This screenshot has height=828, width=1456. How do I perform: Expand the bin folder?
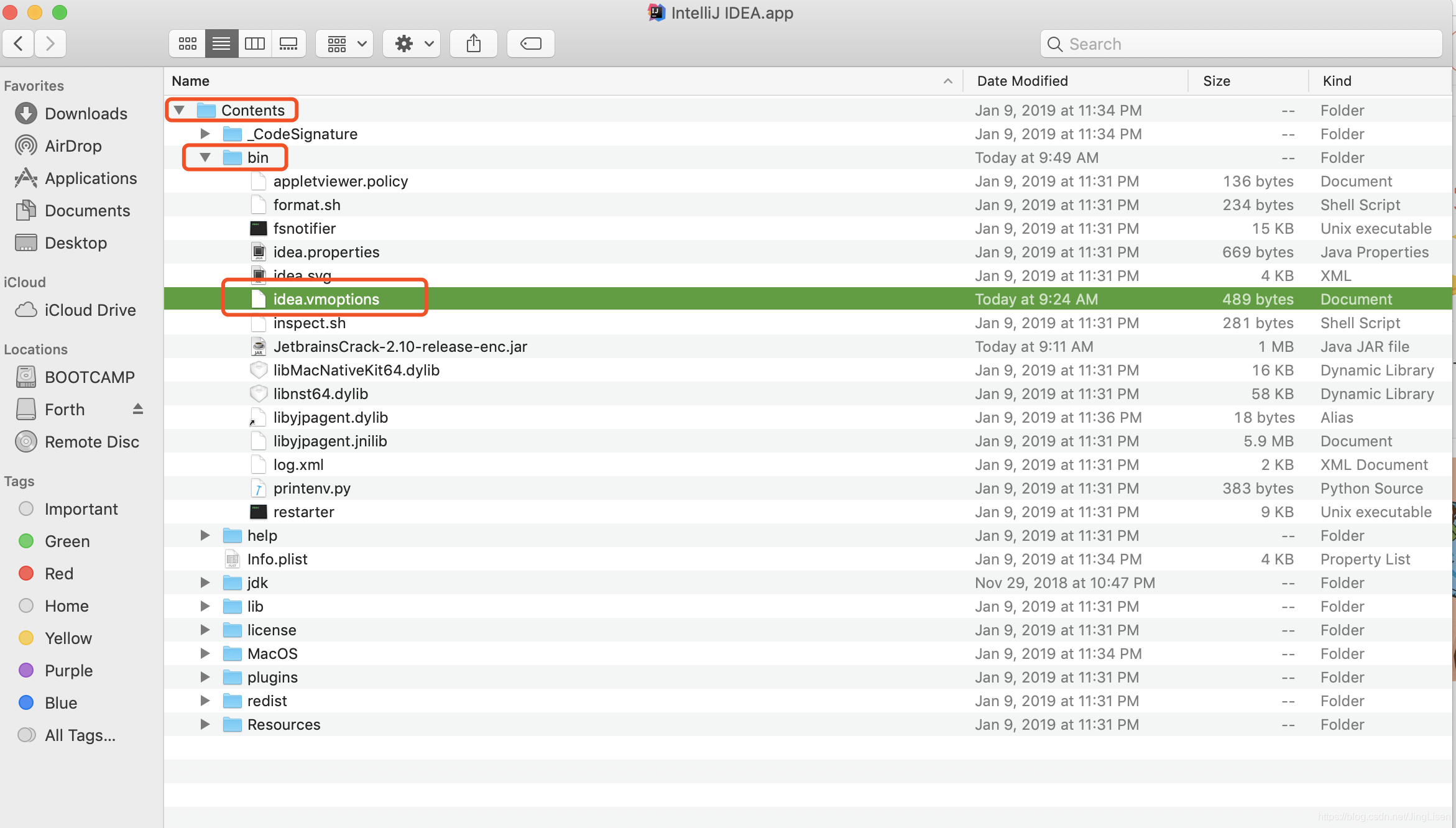coord(203,157)
